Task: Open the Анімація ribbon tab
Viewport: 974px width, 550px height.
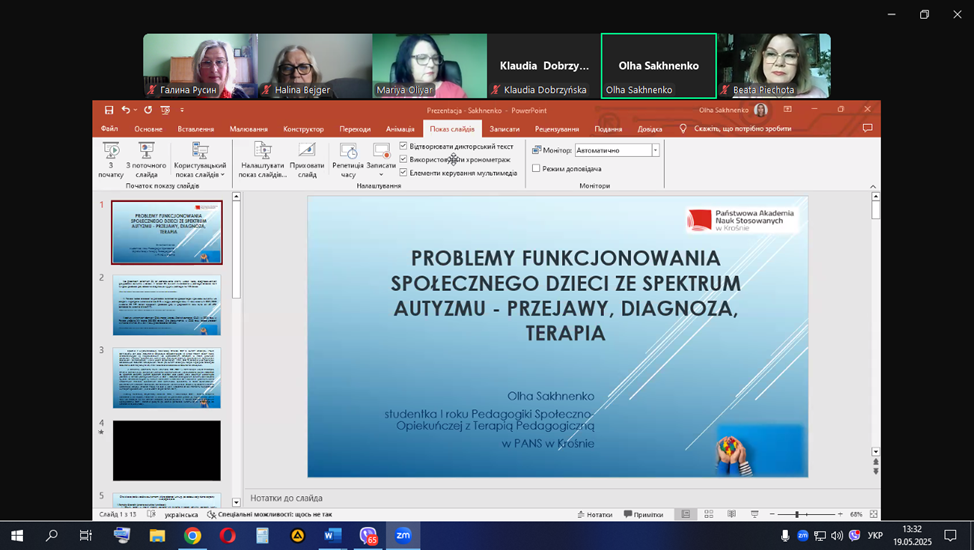Action: [x=400, y=129]
